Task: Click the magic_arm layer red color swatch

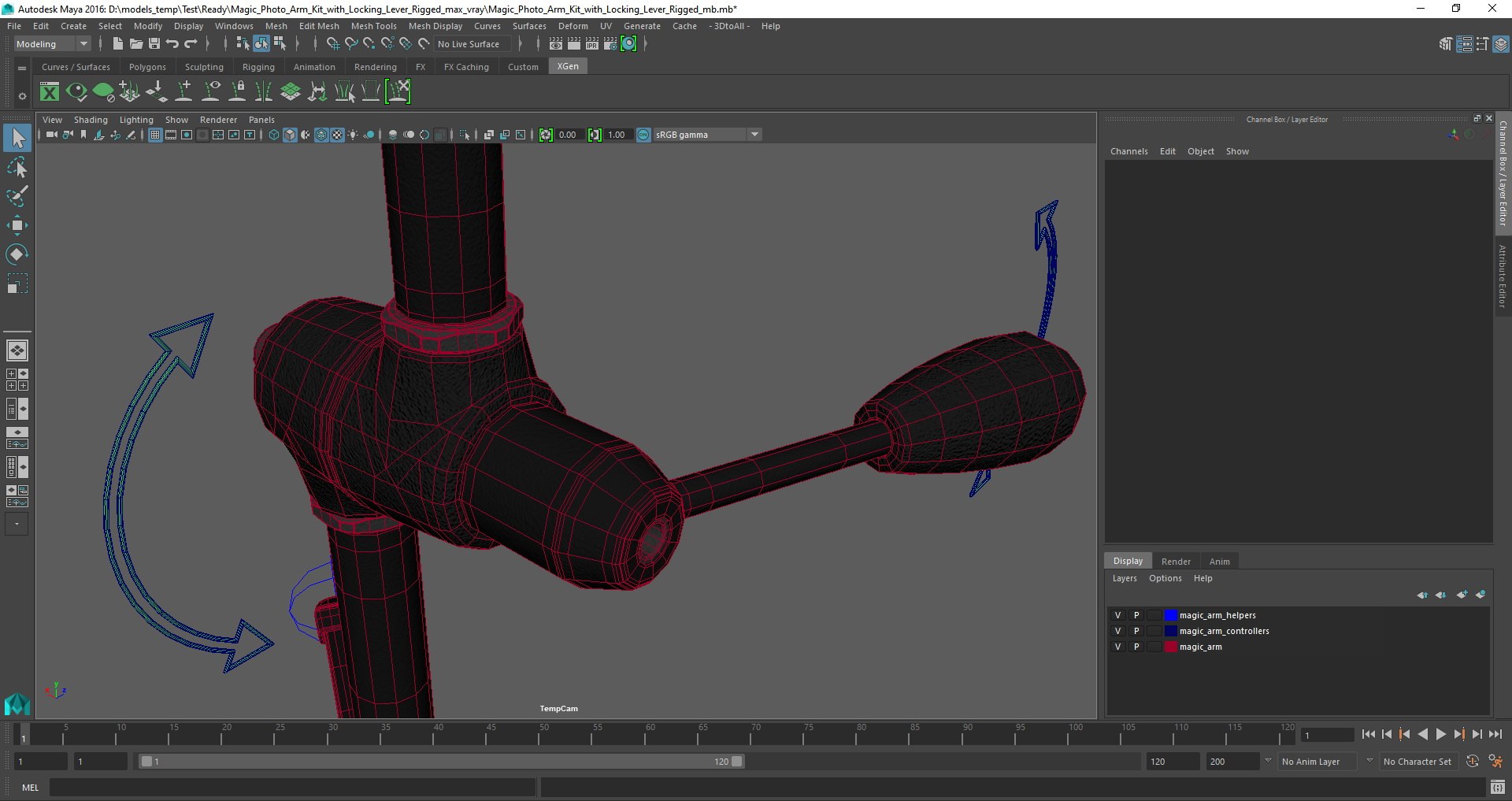Action: click(x=1170, y=647)
